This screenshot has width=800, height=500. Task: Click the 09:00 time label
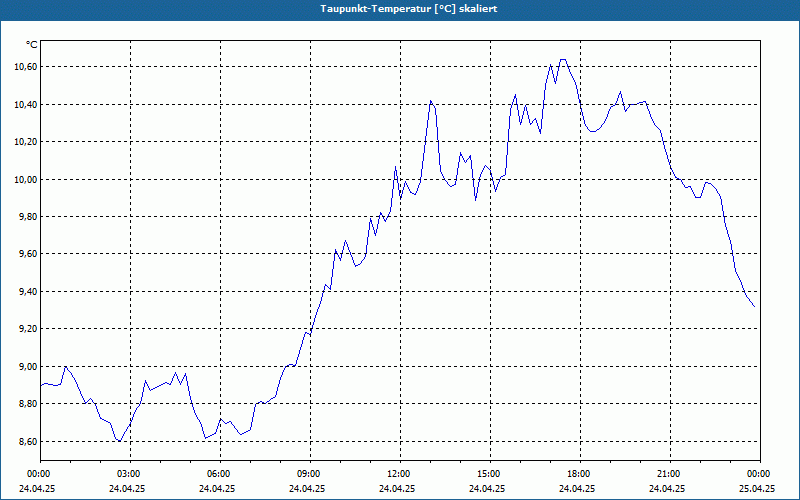(x=310, y=474)
